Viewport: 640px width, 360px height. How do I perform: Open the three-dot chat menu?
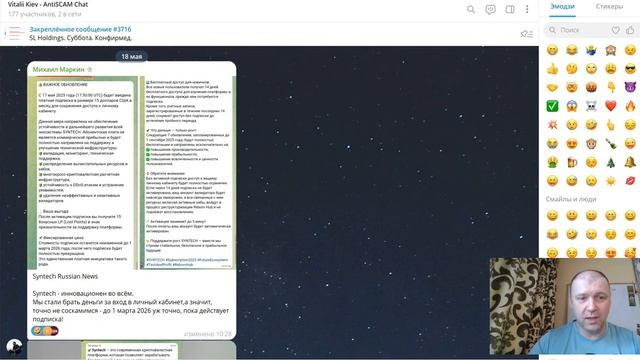(x=527, y=9)
